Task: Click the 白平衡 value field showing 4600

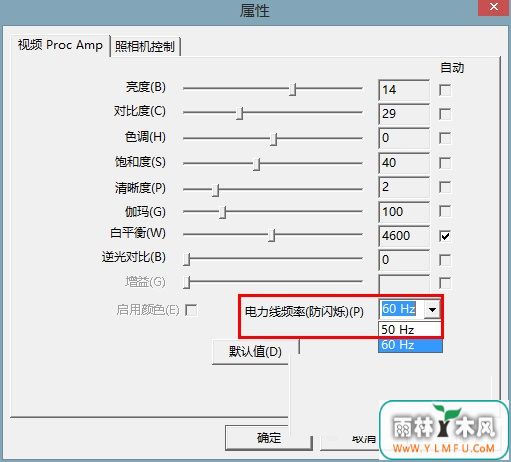Action: [404, 236]
